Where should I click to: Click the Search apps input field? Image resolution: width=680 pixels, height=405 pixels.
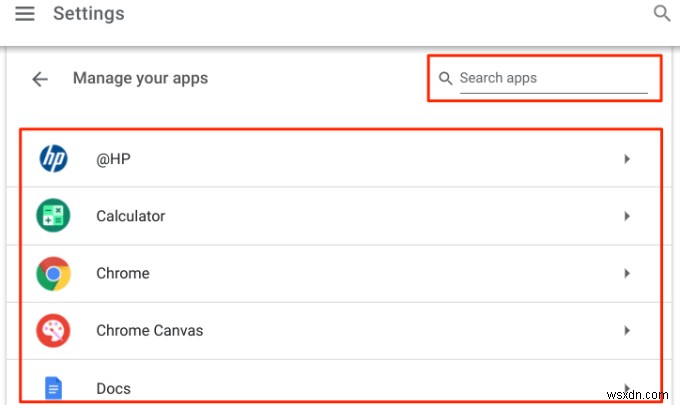click(553, 78)
